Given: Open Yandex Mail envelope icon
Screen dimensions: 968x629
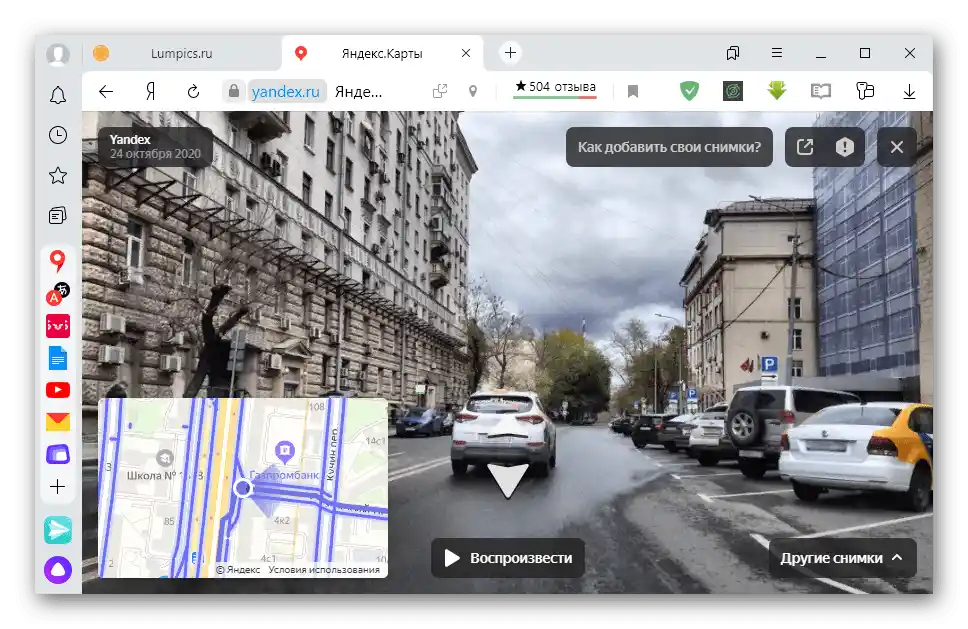Looking at the screenshot, I should pyautogui.click(x=57, y=422).
